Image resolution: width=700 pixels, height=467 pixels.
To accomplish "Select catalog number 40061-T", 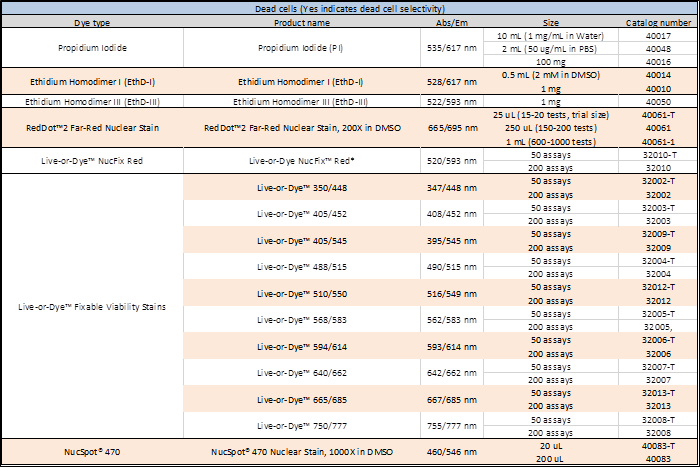I will point(658,115).
